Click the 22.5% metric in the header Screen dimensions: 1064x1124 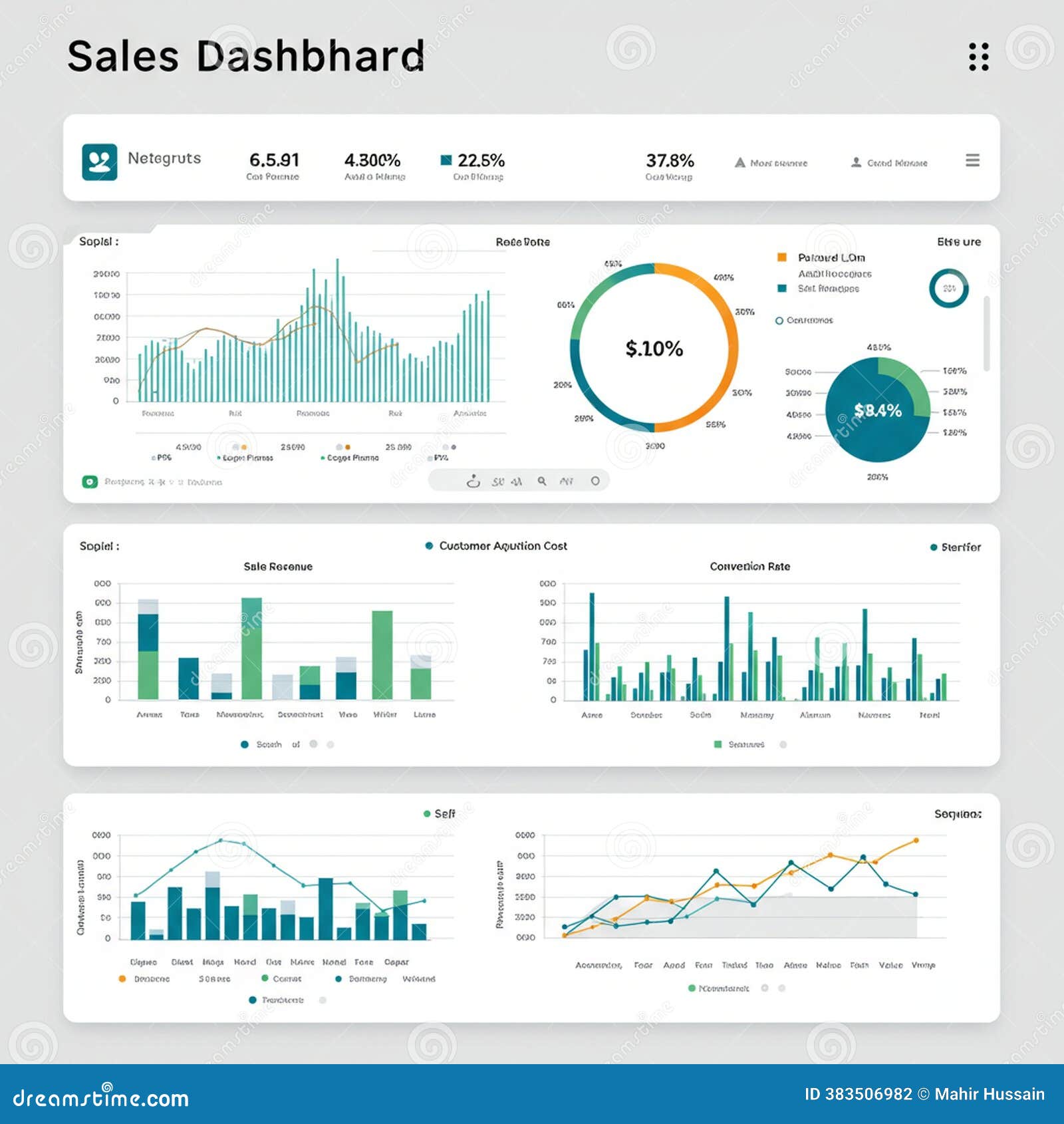point(480,158)
